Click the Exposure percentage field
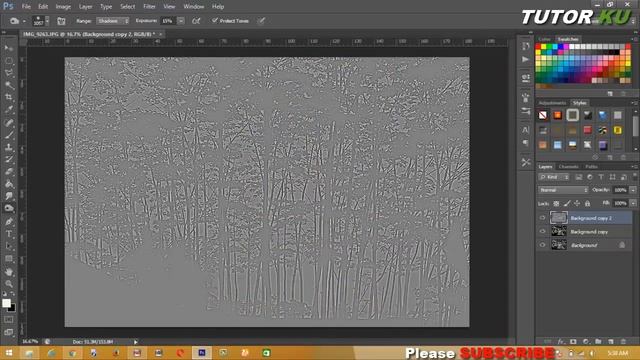 (168, 21)
